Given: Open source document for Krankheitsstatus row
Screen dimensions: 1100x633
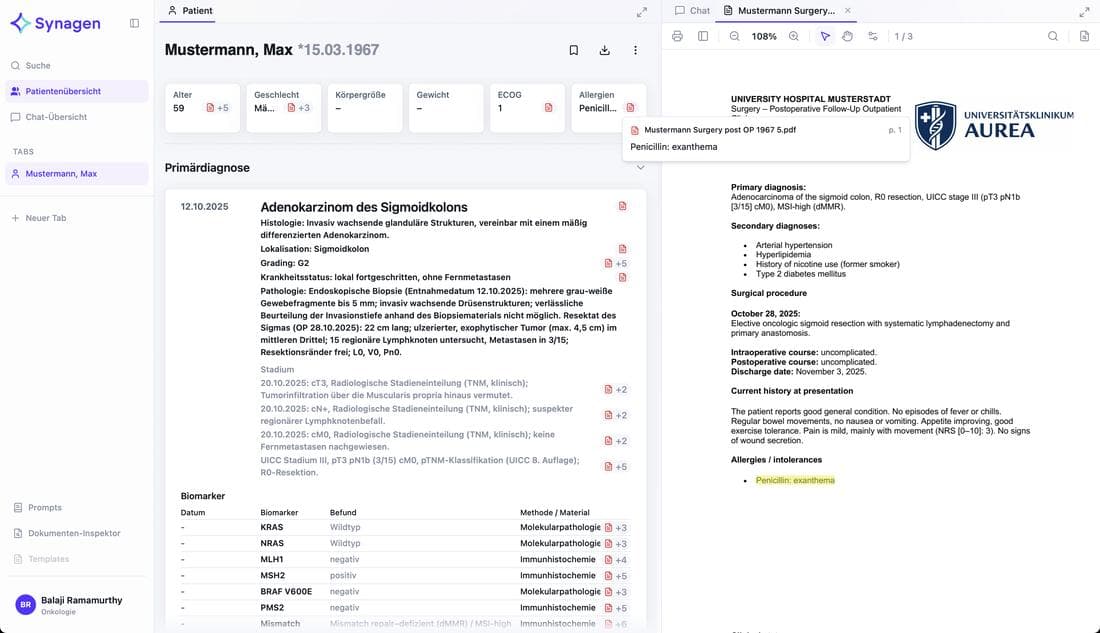Looking at the screenshot, I should coord(622,278).
